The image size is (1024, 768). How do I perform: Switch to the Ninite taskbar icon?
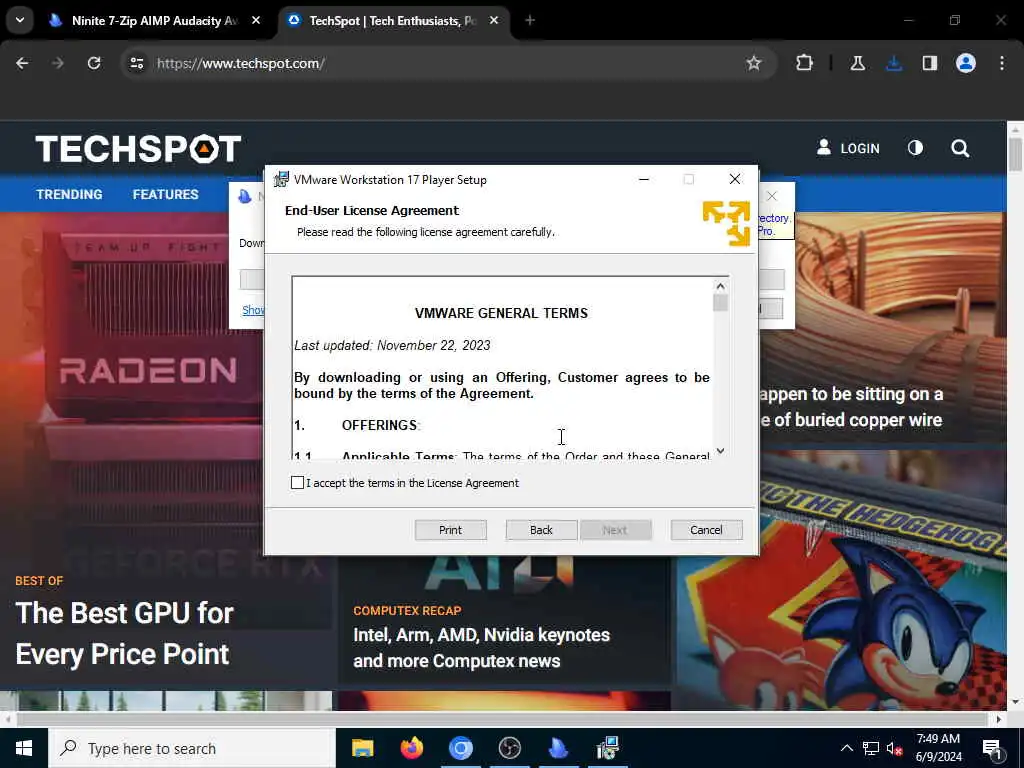click(x=558, y=748)
